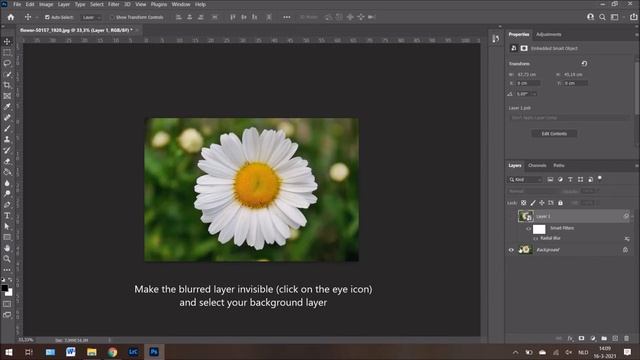Click the flower document tab
Image resolution: width=640 pixels, height=360 pixels.
(x=76, y=30)
